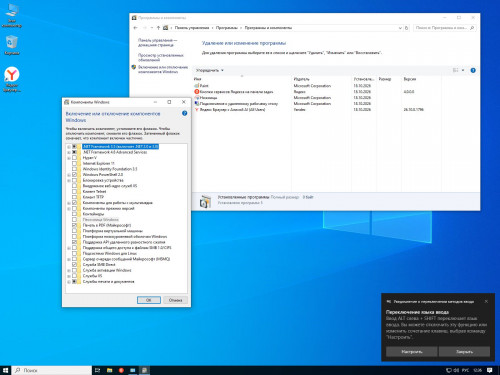This screenshot has height=375, width=500.
Task: Click Control Panel in the breadcrumb path
Action: 192,28
